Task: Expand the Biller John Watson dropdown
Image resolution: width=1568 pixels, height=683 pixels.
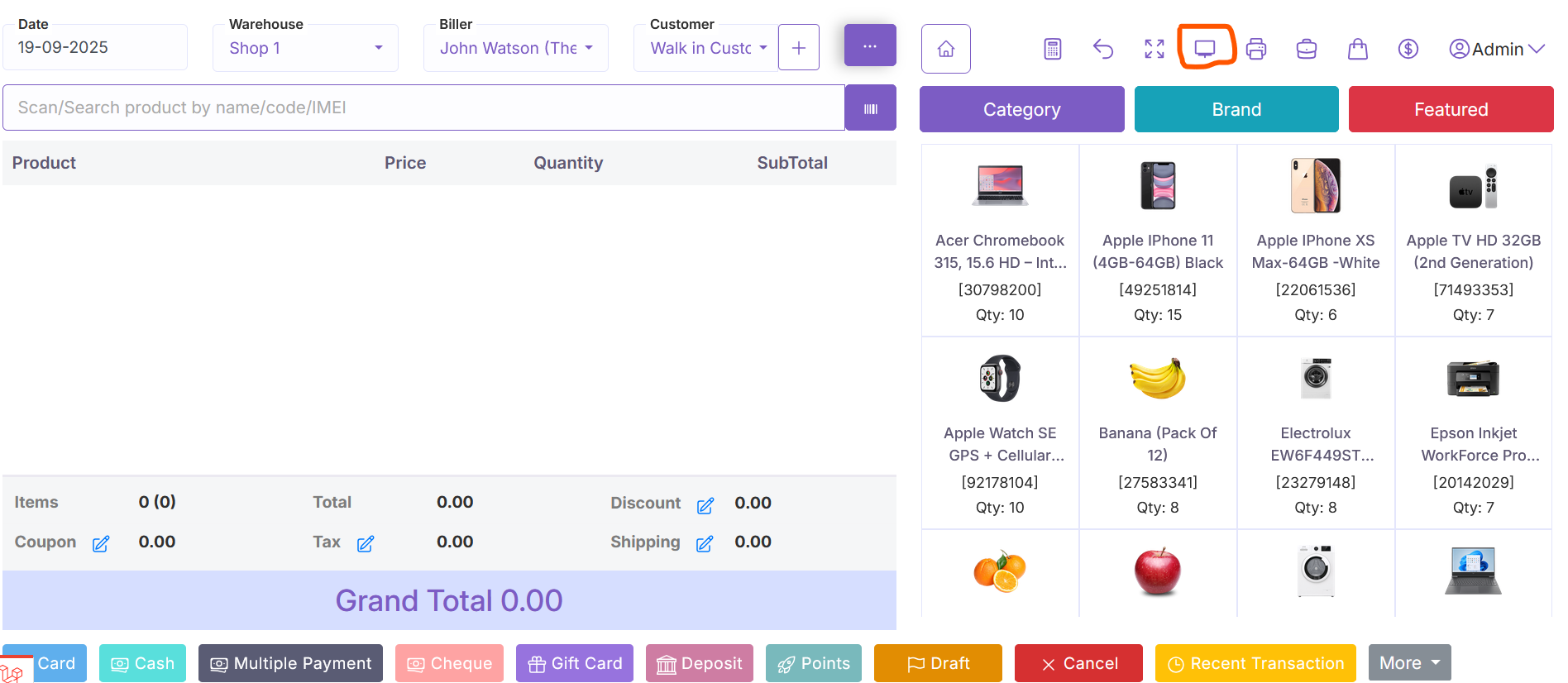Action: coord(515,48)
